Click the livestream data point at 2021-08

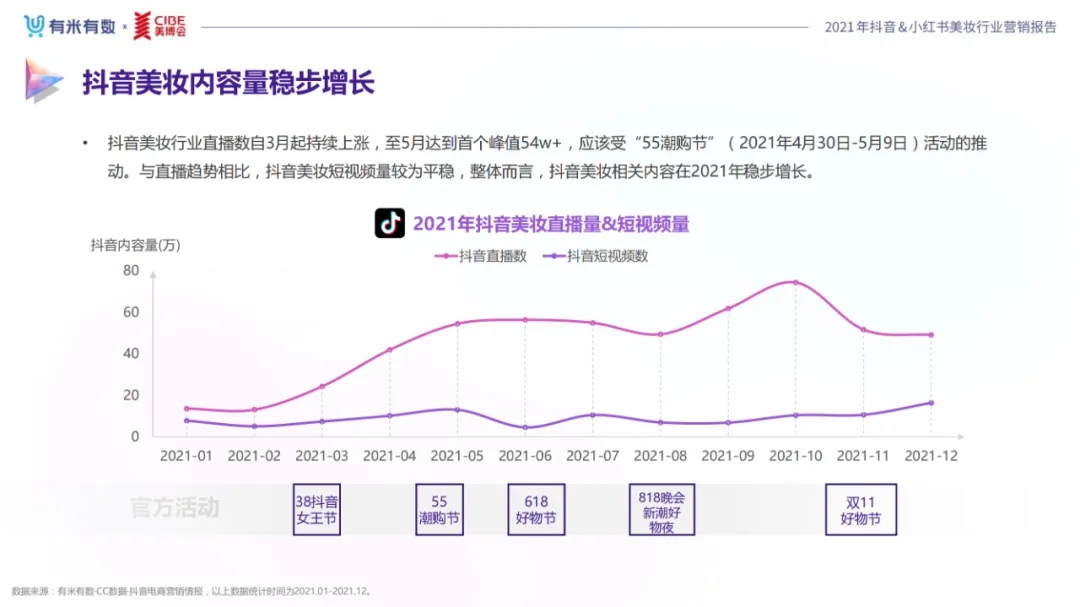click(660, 335)
